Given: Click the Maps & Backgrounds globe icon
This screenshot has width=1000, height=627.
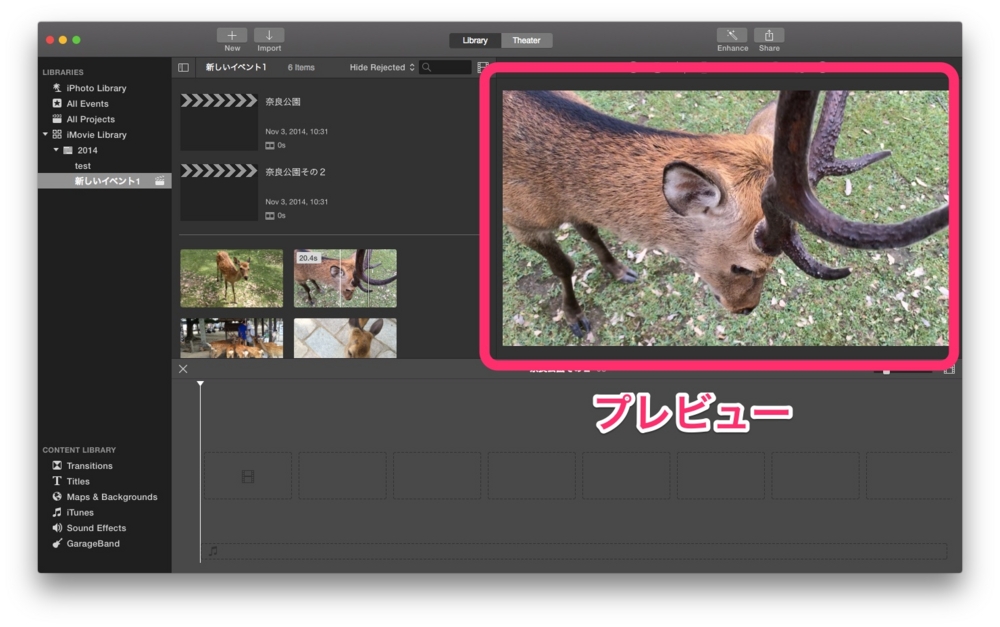Looking at the screenshot, I should 57,496.
